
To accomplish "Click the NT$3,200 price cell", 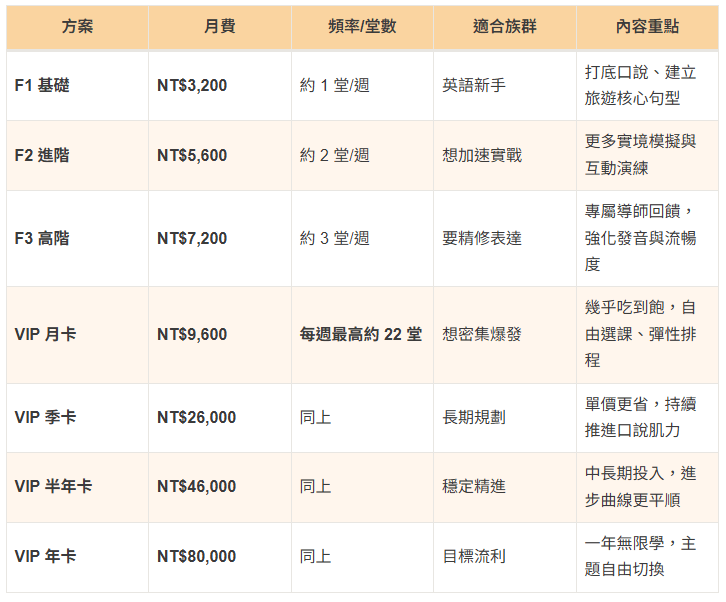I will (192, 86).
